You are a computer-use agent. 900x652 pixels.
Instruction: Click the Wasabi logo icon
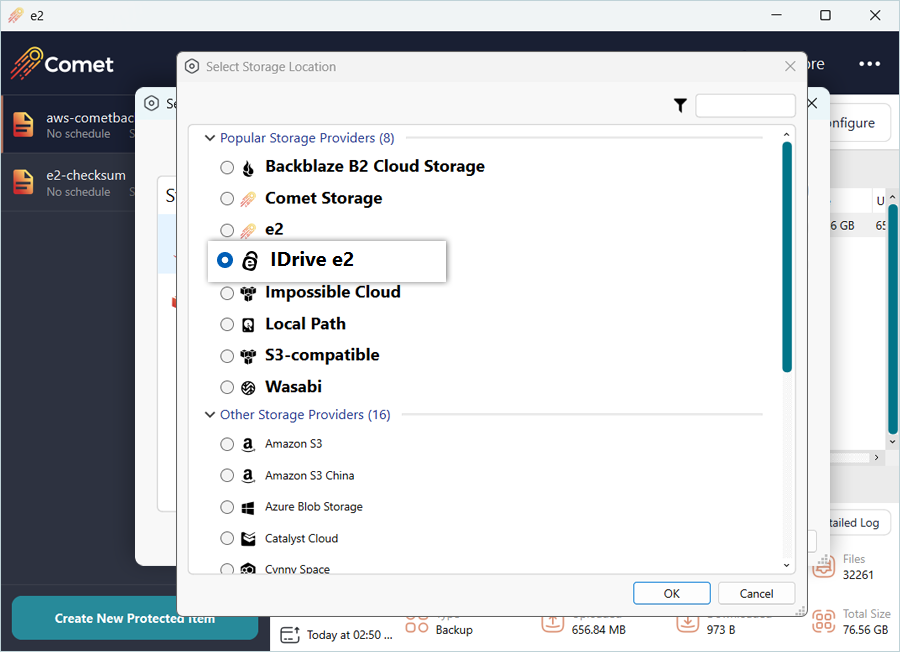248,388
